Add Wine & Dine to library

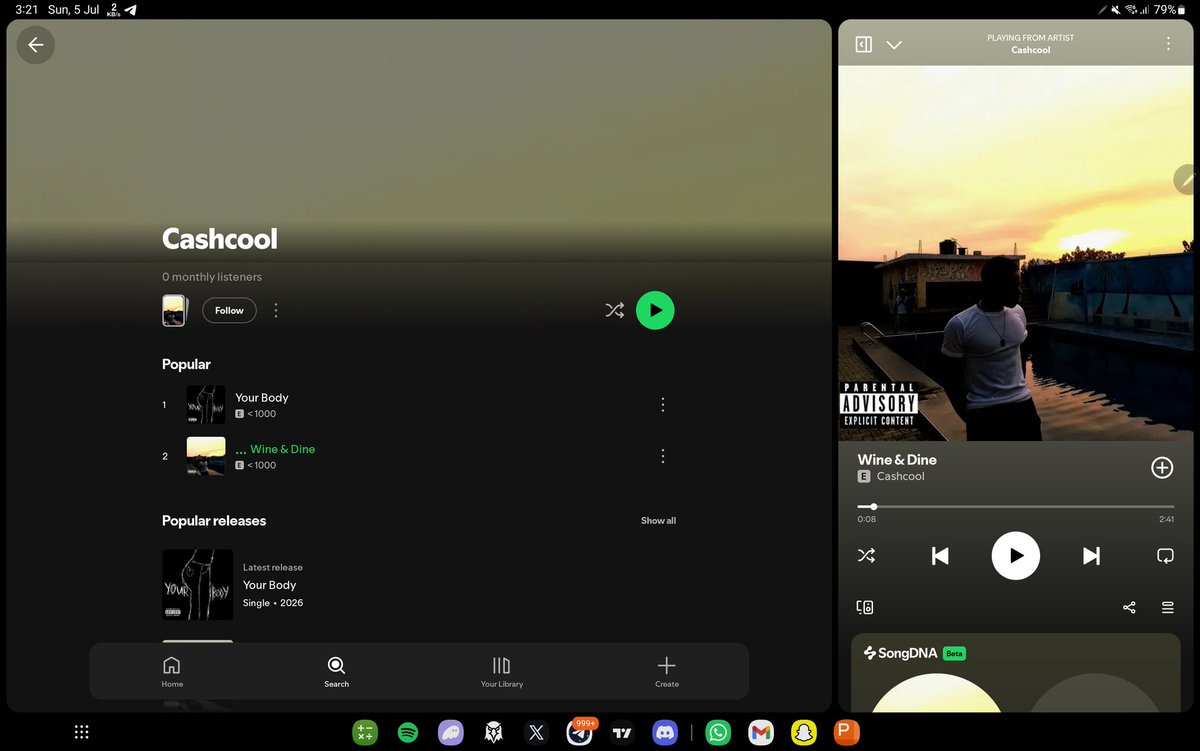[x=1162, y=467]
